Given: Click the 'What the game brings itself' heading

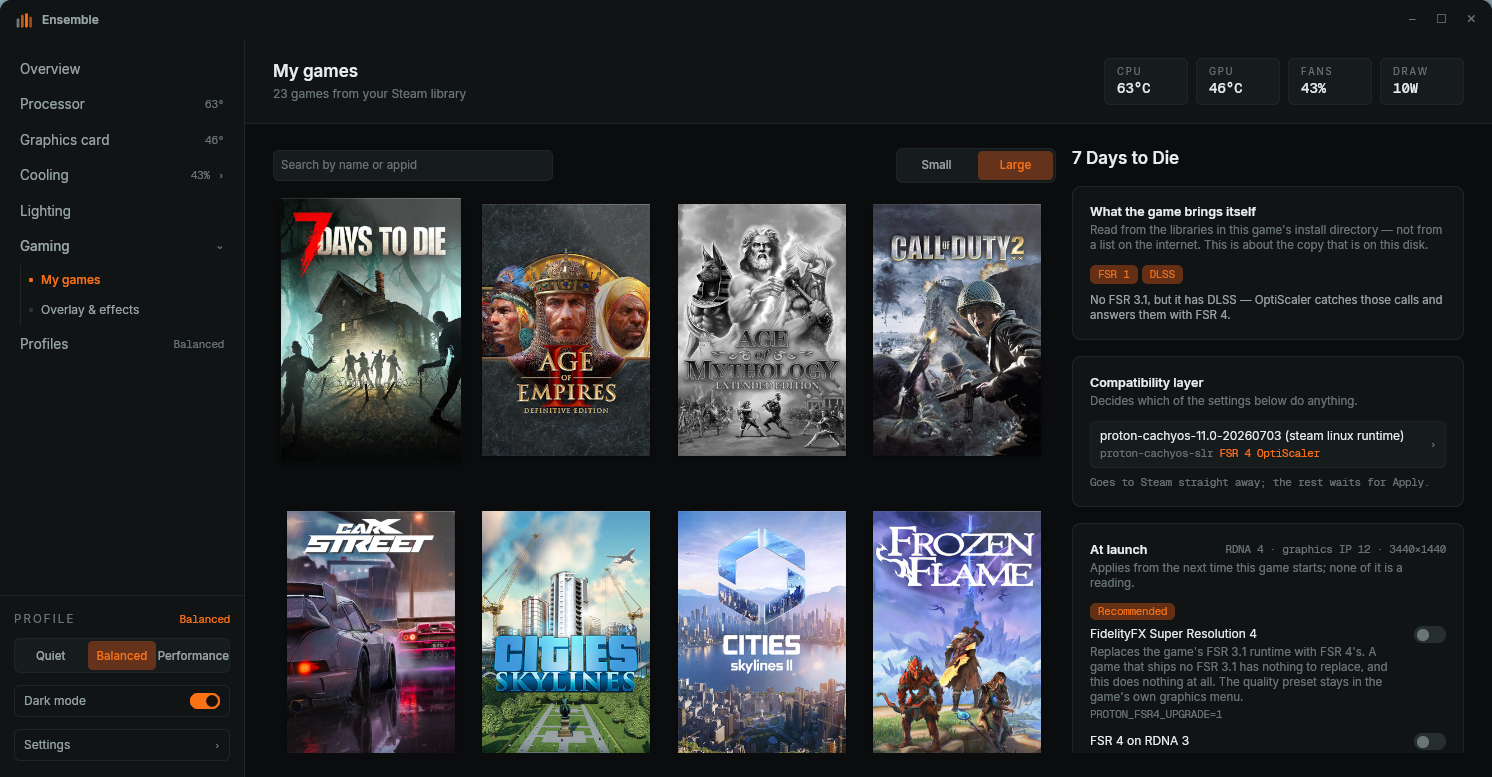Looking at the screenshot, I should [1173, 212].
